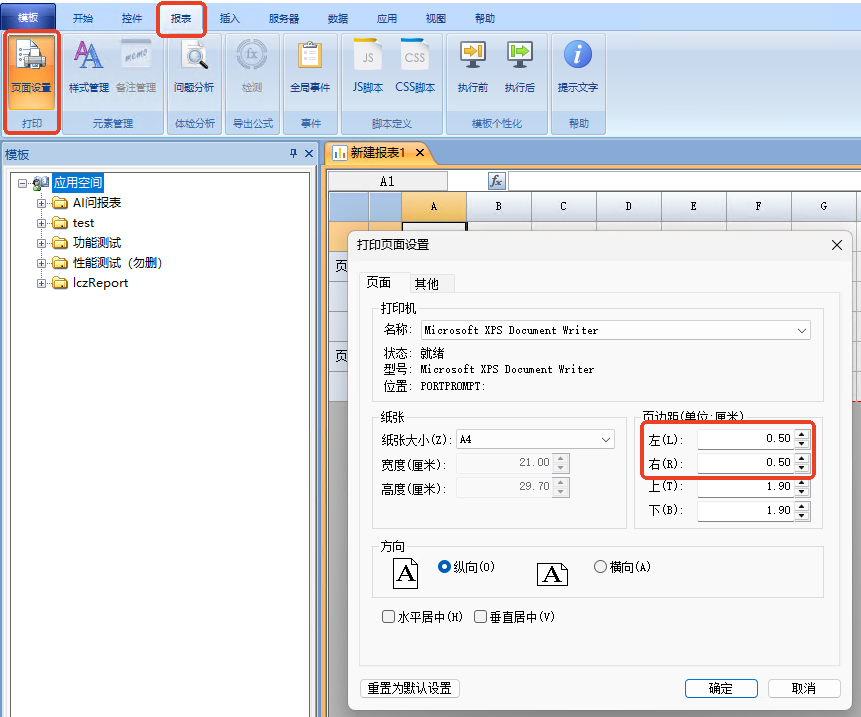Select 横向 landscape orientation

pyautogui.click(x=601, y=567)
